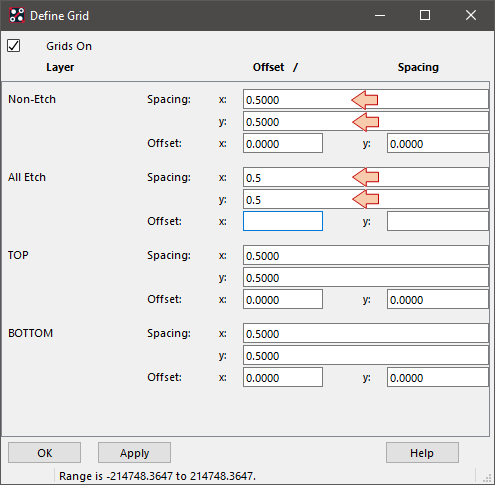Click TOP layer Spacing y field
Image resolution: width=495 pixels, height=485 pixels.
point(366,277)
